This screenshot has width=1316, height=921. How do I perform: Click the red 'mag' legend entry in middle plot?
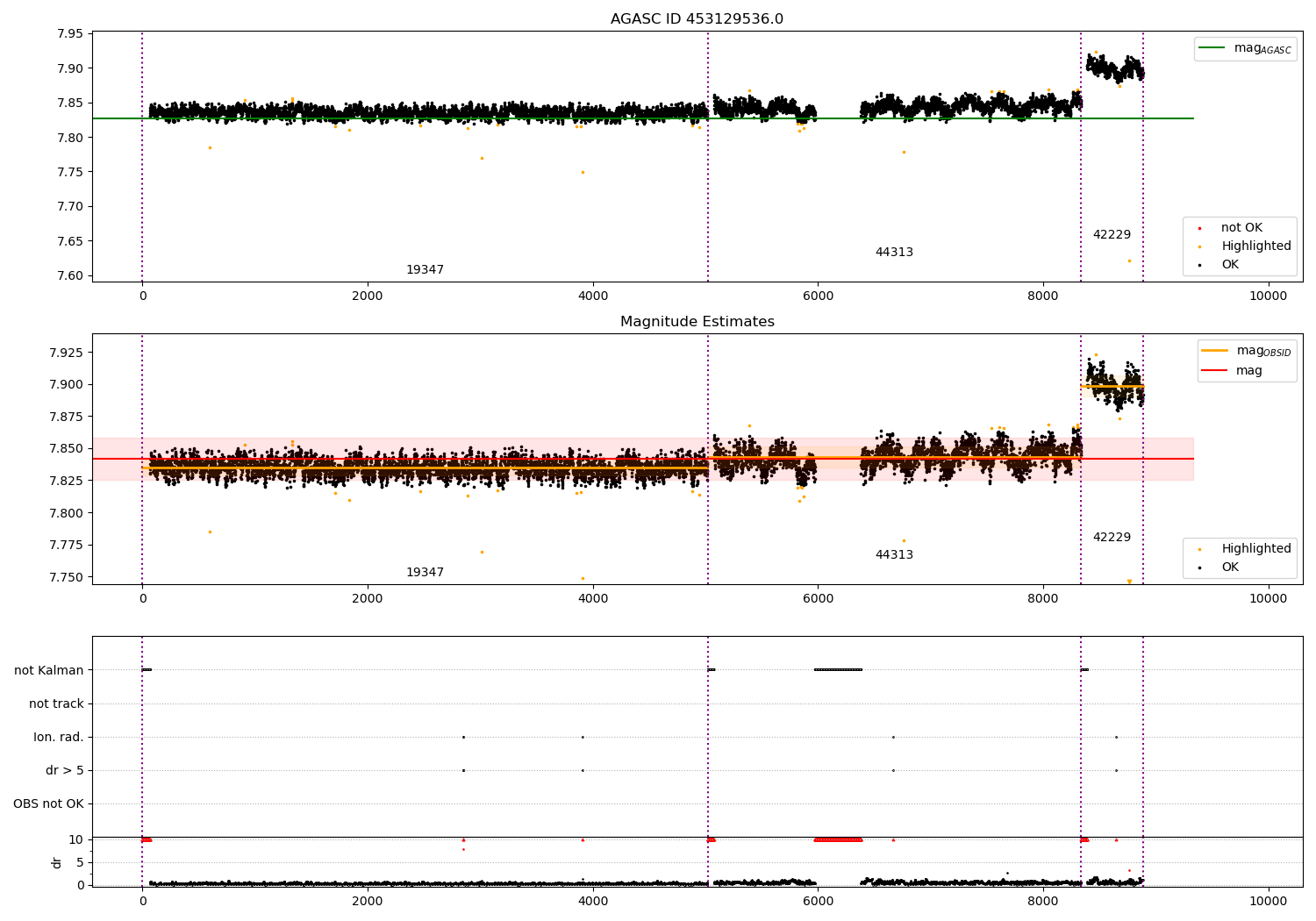(1233, 371)
